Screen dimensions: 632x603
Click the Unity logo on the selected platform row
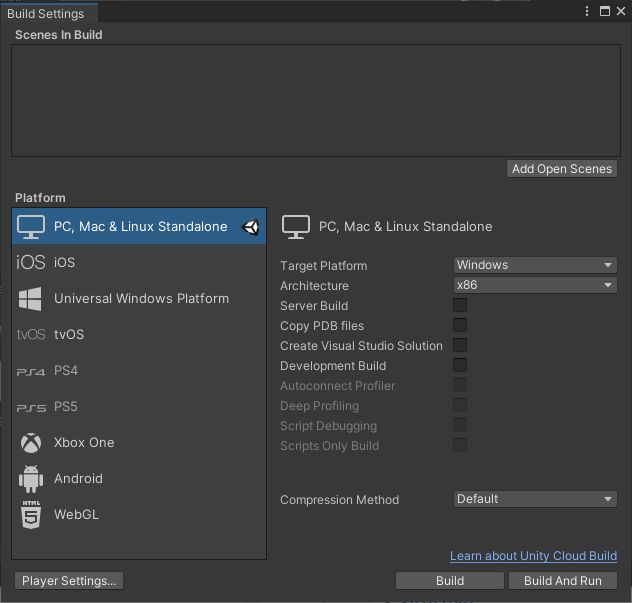point(250,227)
